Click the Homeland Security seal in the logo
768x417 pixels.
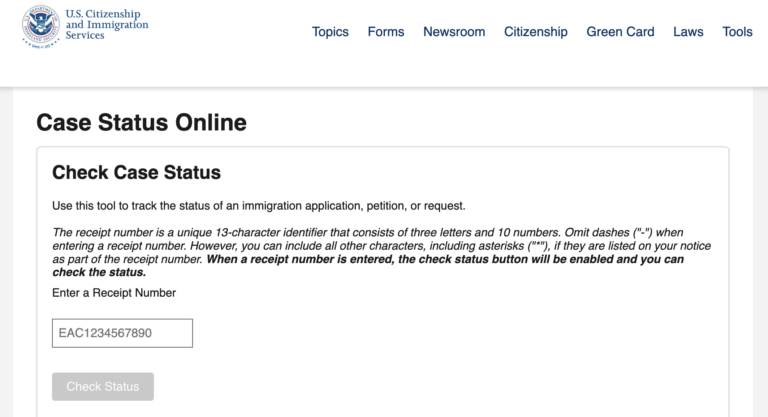(x=41, y=27)
